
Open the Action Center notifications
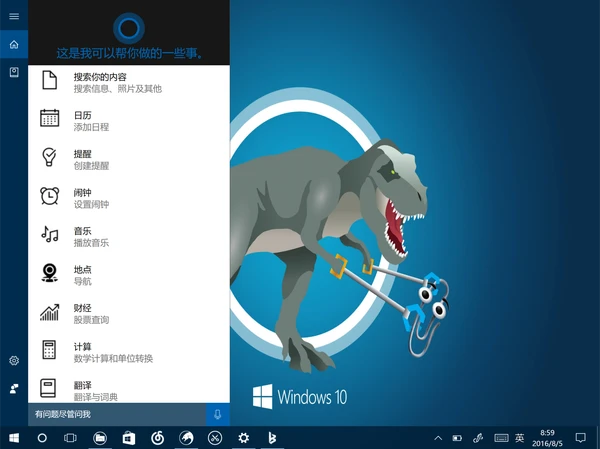point(580,438)
